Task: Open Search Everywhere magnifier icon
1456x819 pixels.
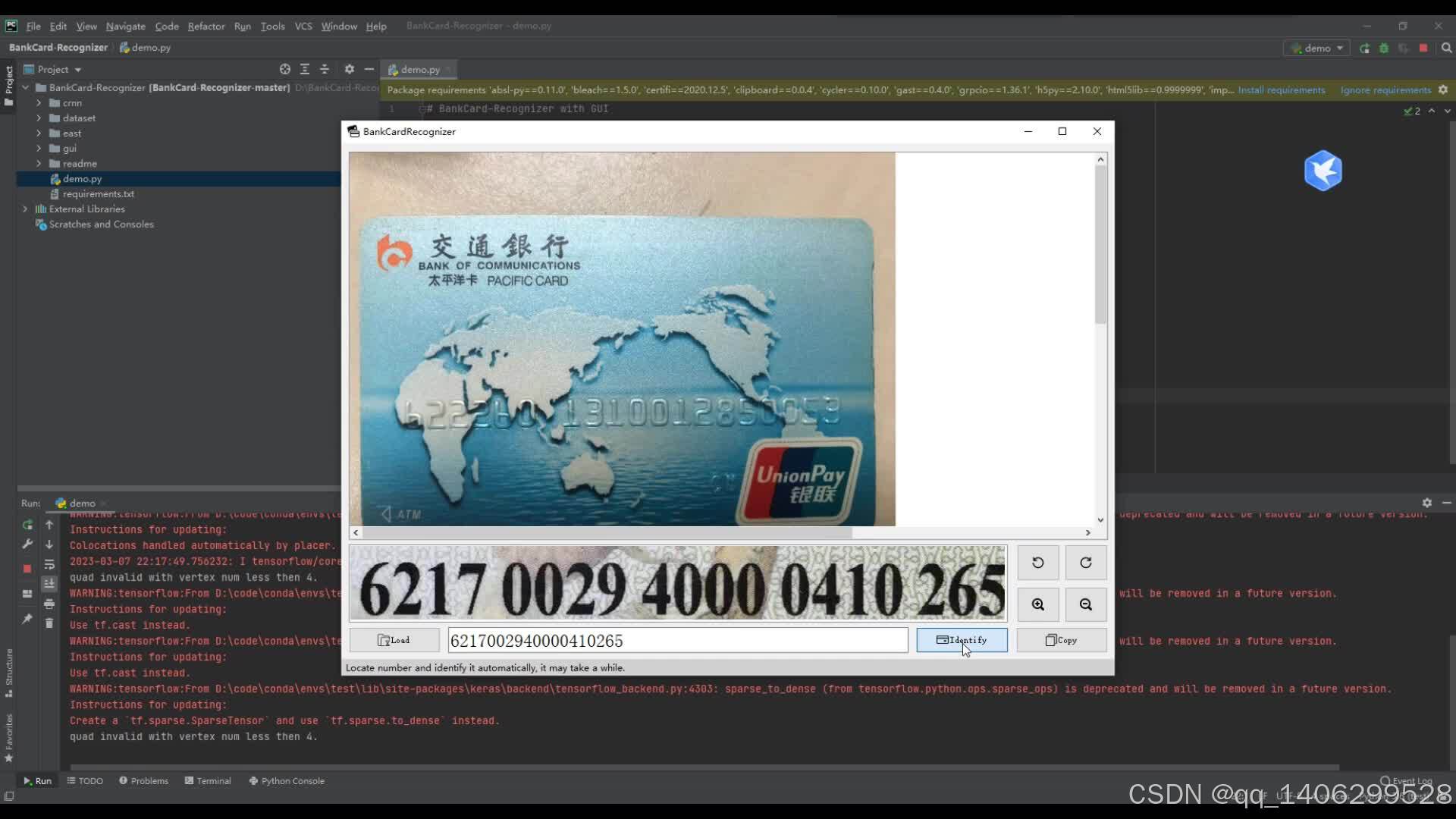Action: click(1446, 48)
